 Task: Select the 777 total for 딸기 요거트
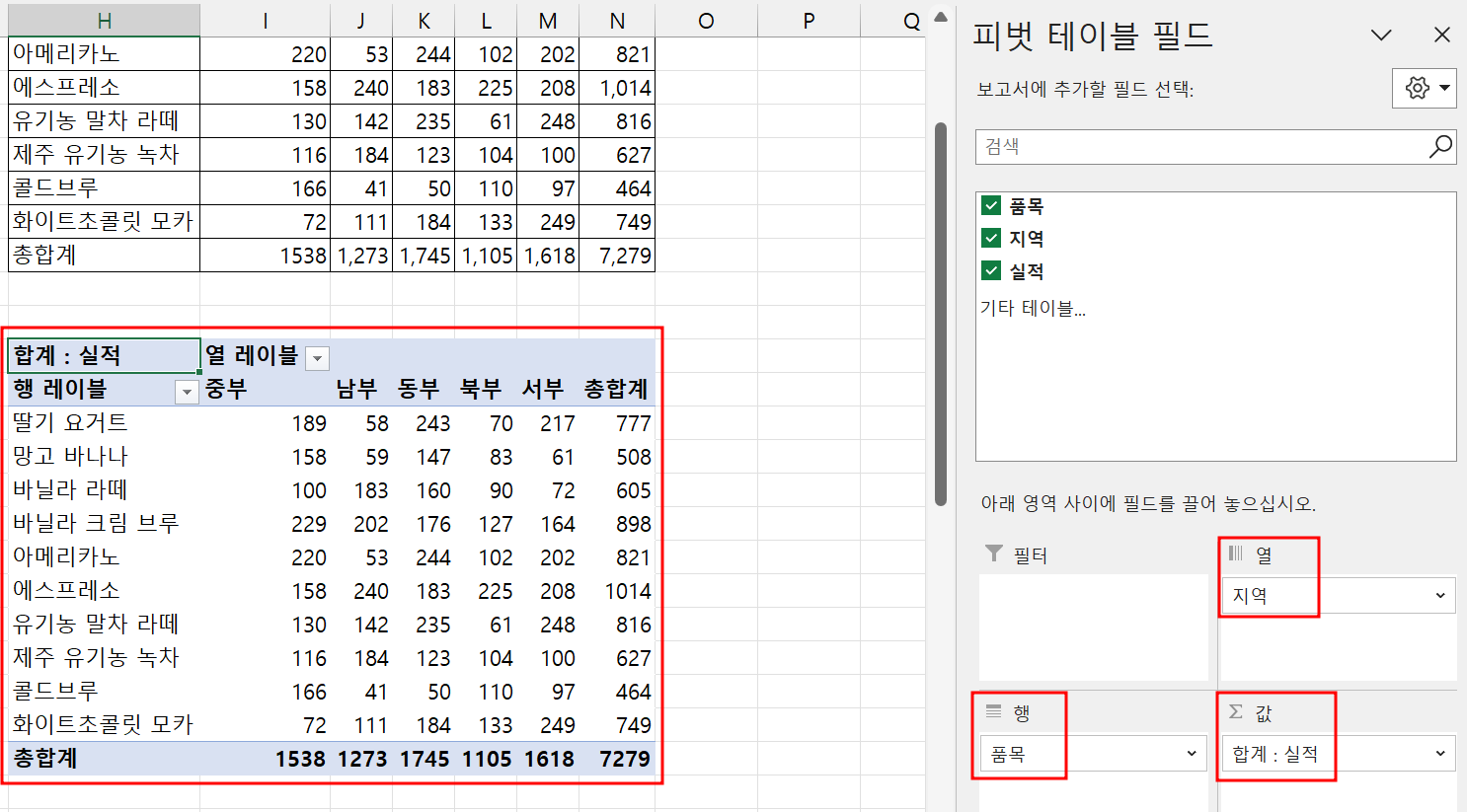617,423
